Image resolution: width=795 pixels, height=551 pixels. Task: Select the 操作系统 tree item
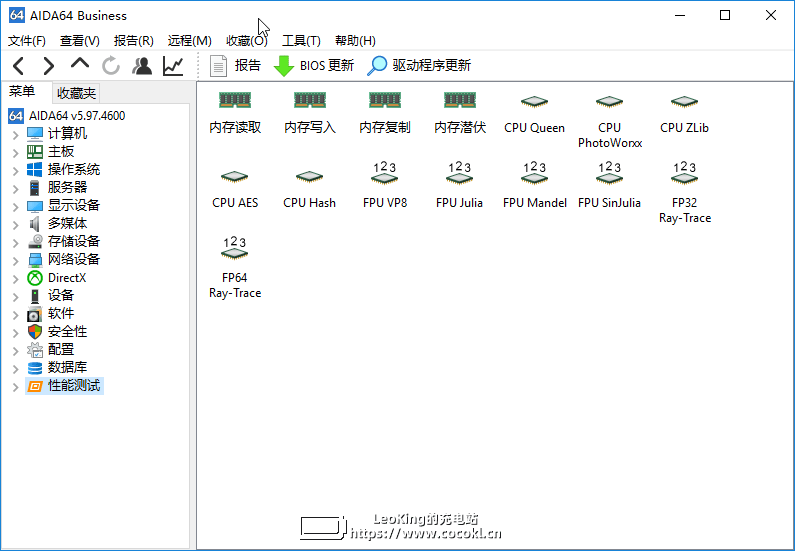tap(64, 170)
